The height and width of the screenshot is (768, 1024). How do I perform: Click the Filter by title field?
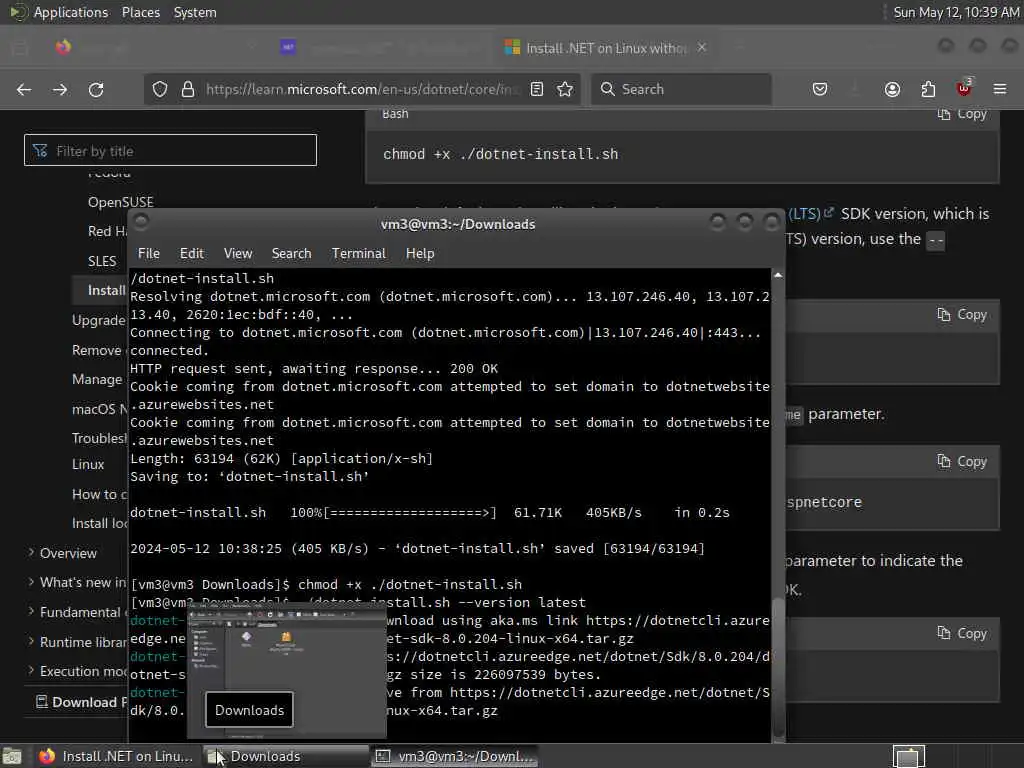[170, 151]
